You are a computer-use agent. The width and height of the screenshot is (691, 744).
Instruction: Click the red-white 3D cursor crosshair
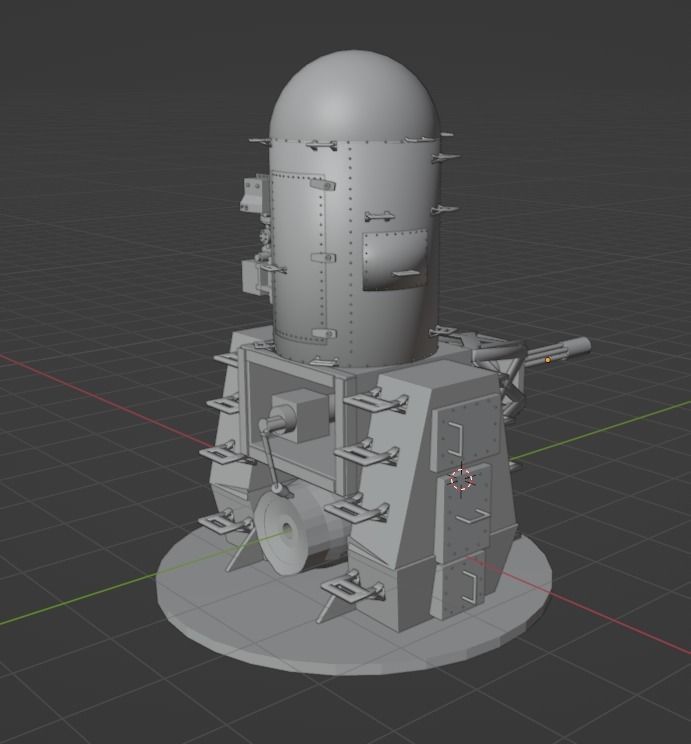(x=461, y=479)
